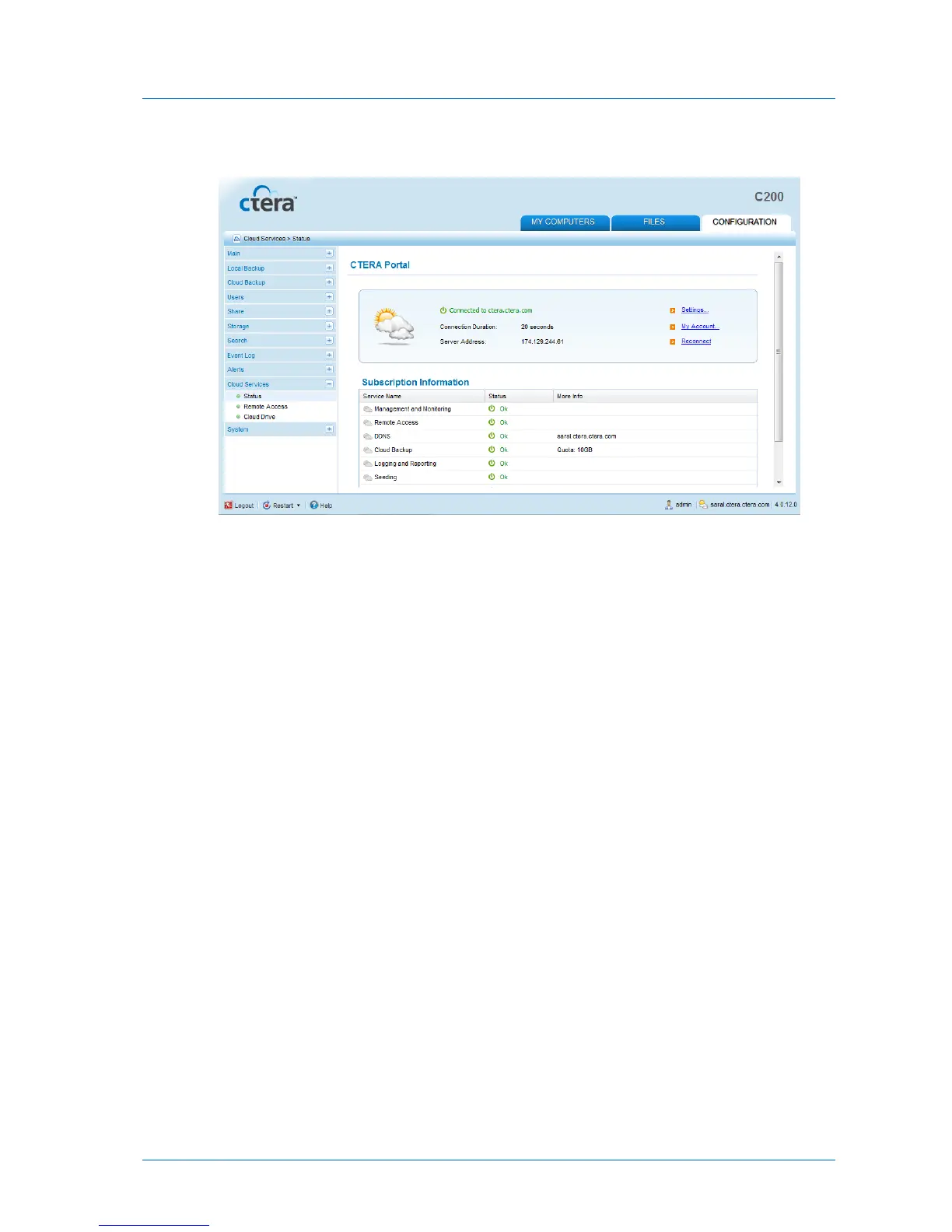The image size is (952, 1232).
Task: Expand the Cloud Backup sidebar section
Action: click(329, 282)
